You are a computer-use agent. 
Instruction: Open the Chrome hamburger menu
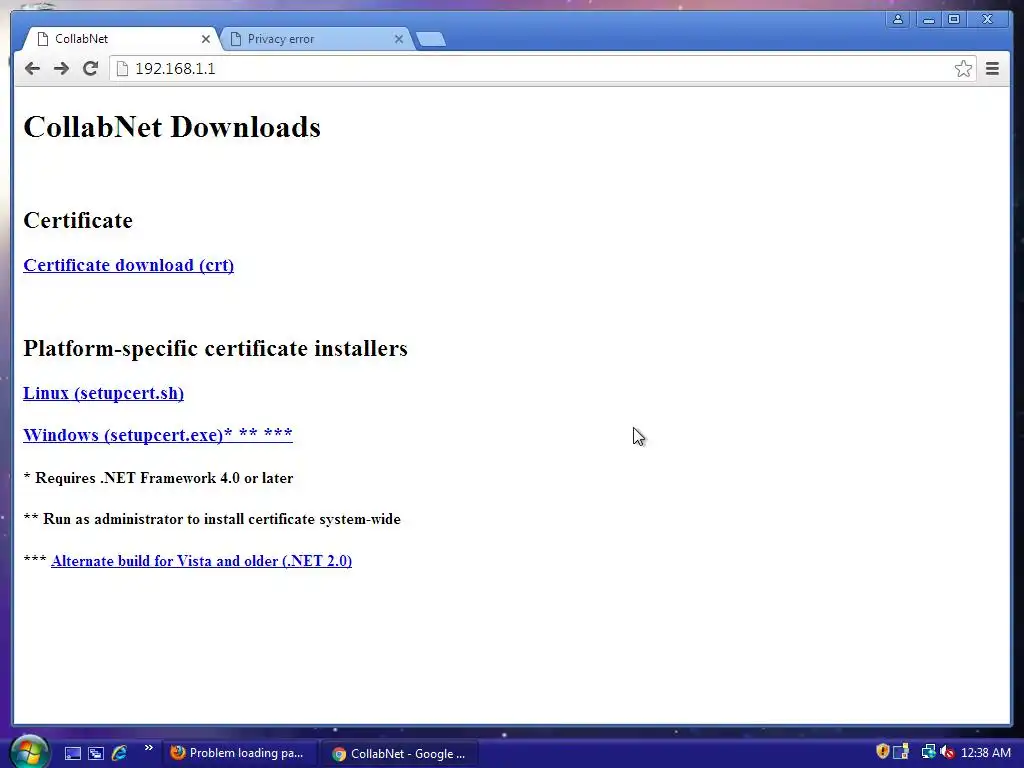[x=992, y=69]
